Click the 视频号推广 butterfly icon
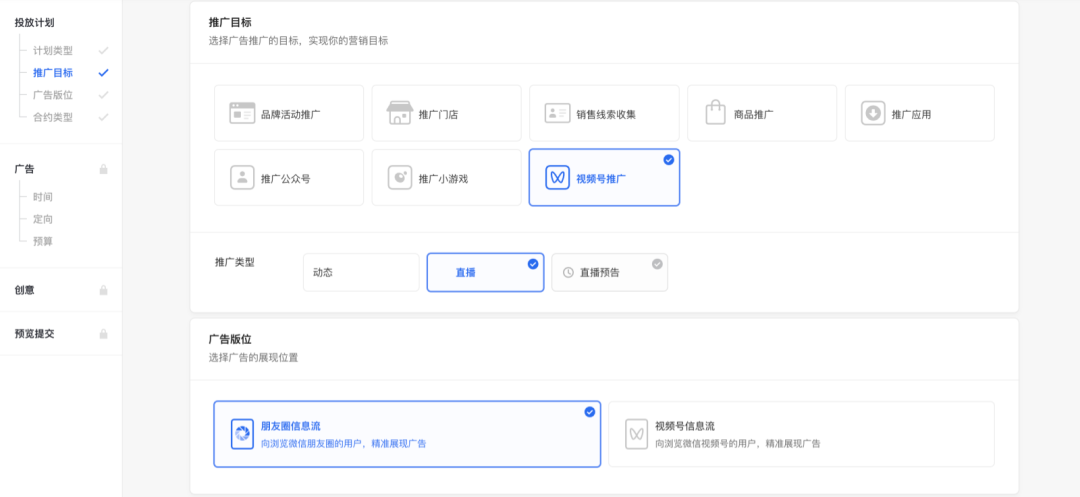This screenshot has height=497, width=1080. click(557, 178)
